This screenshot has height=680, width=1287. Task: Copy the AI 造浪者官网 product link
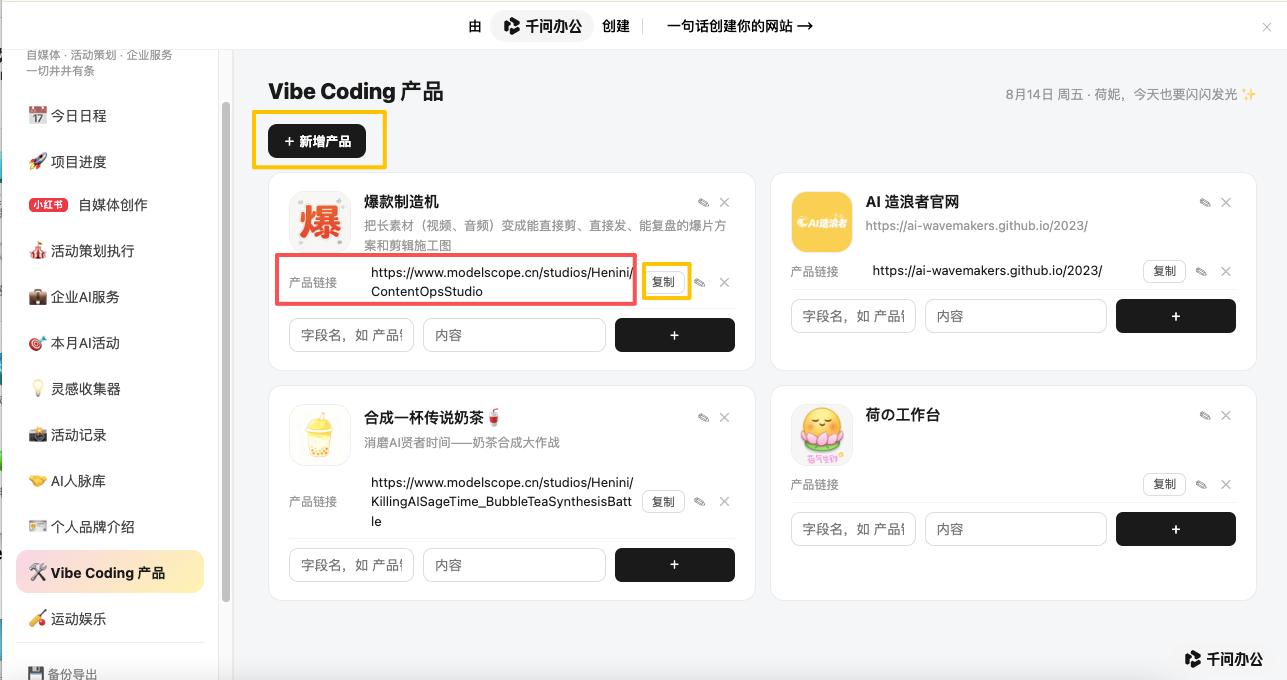tap(1164, 271)
